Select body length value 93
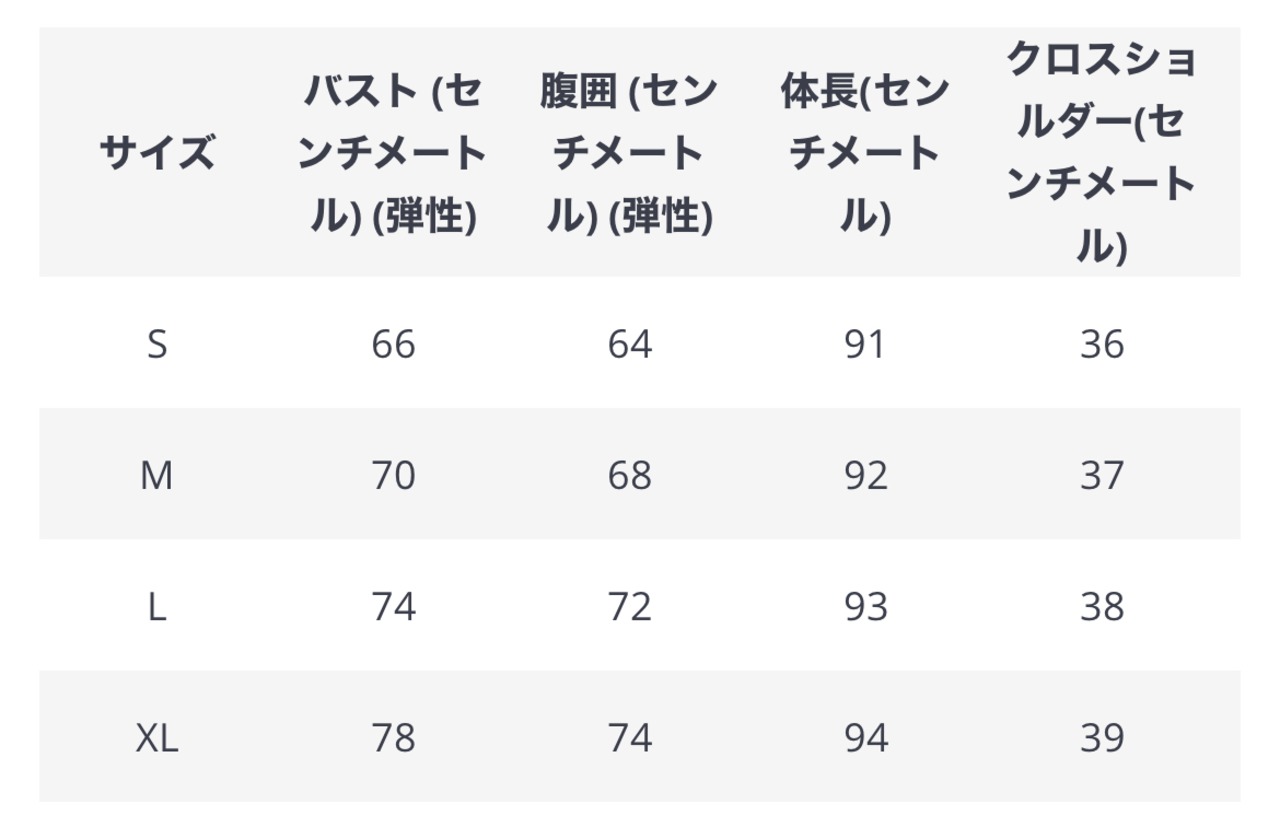Viewport: 1280px width, 839px height. coord(865,607)
